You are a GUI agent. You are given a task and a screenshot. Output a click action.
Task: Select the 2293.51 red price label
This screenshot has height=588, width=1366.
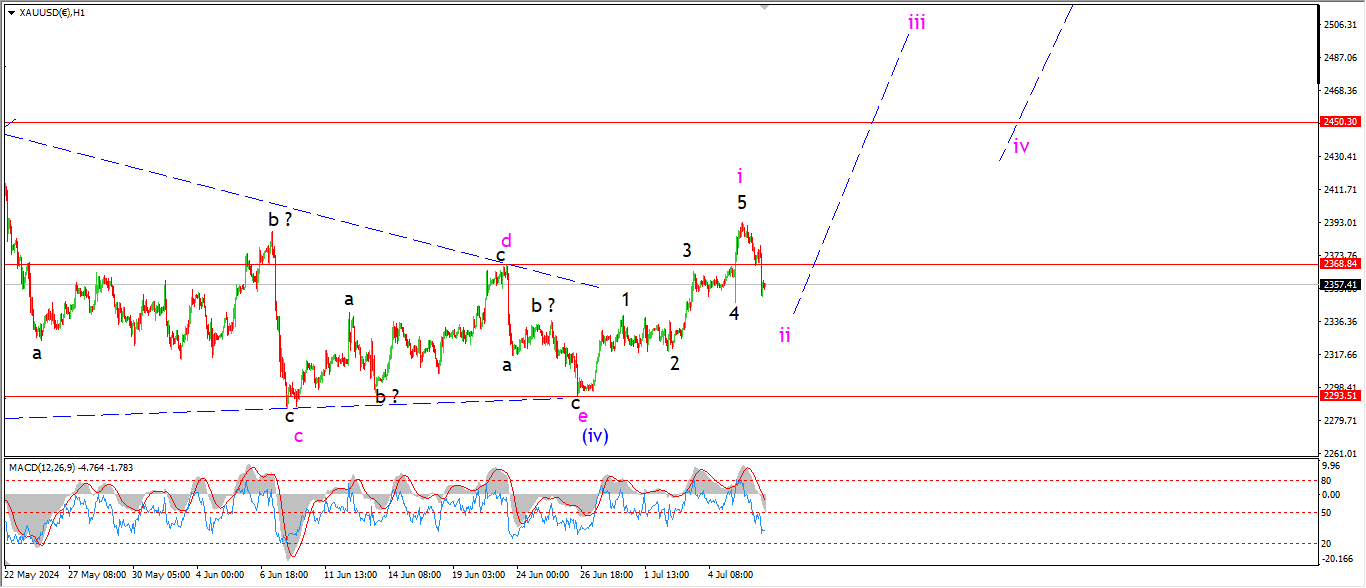[x=1339, y=396]
